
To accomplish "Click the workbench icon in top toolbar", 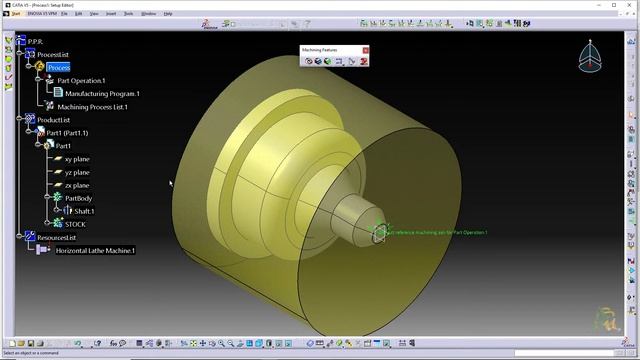I will coord(209,24).
